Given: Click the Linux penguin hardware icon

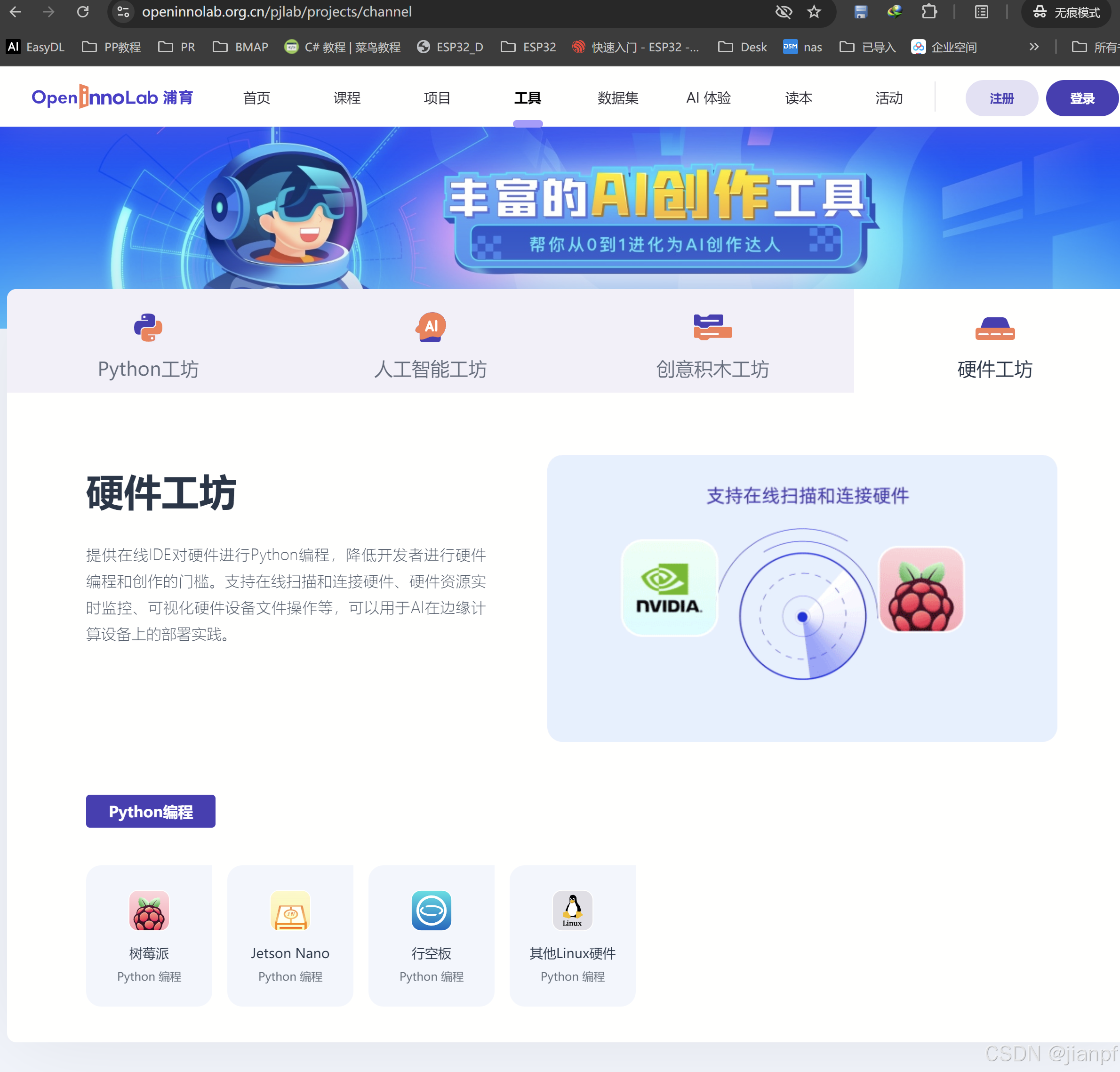Looking at the screenshot, I should [572, 911].
